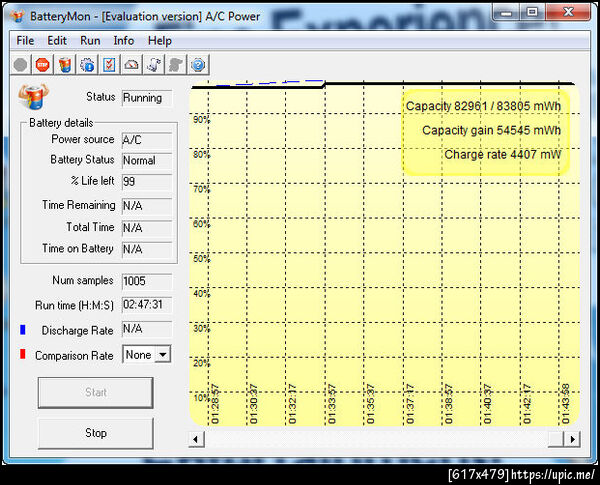
Task: Close the BatteryMon window
Action: coord(568,13)
